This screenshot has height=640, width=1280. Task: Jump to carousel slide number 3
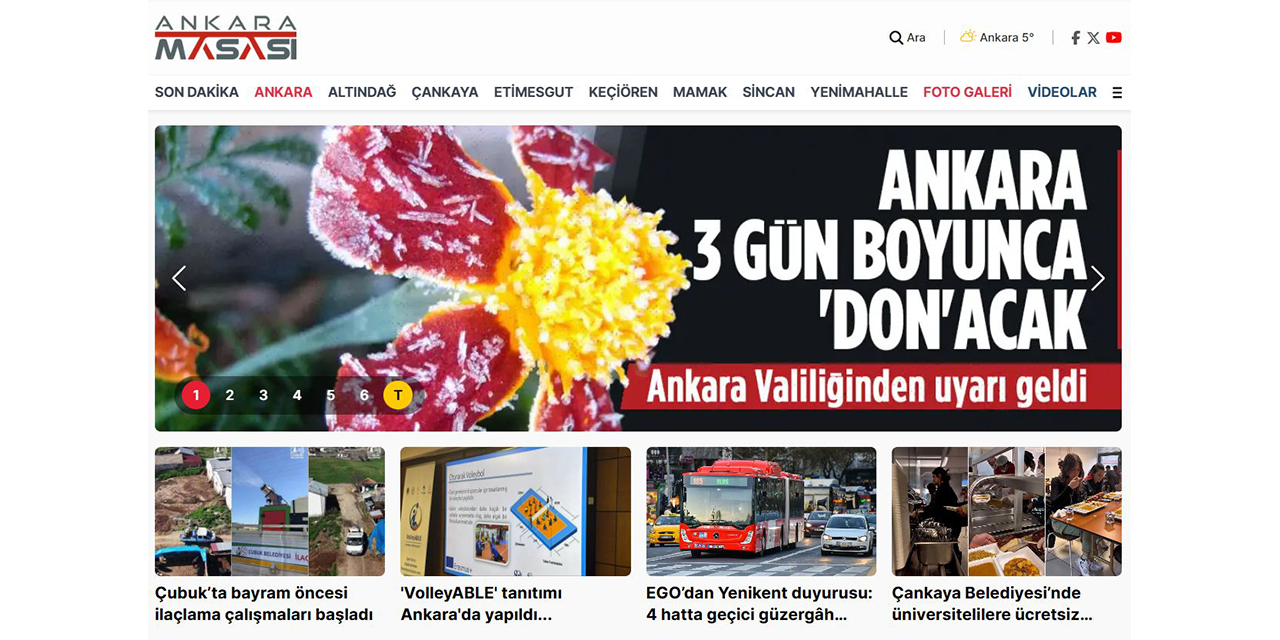pos(263,394)
